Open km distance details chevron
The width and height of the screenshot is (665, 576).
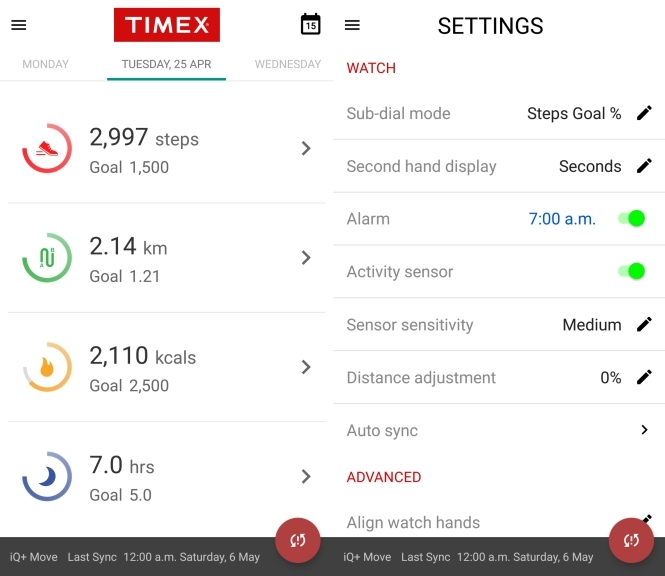tap(306, 257)
